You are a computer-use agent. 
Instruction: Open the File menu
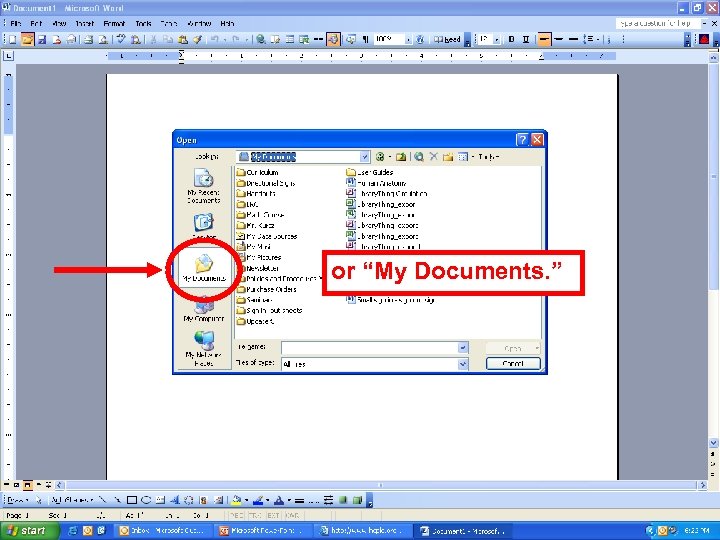(16, 23)
